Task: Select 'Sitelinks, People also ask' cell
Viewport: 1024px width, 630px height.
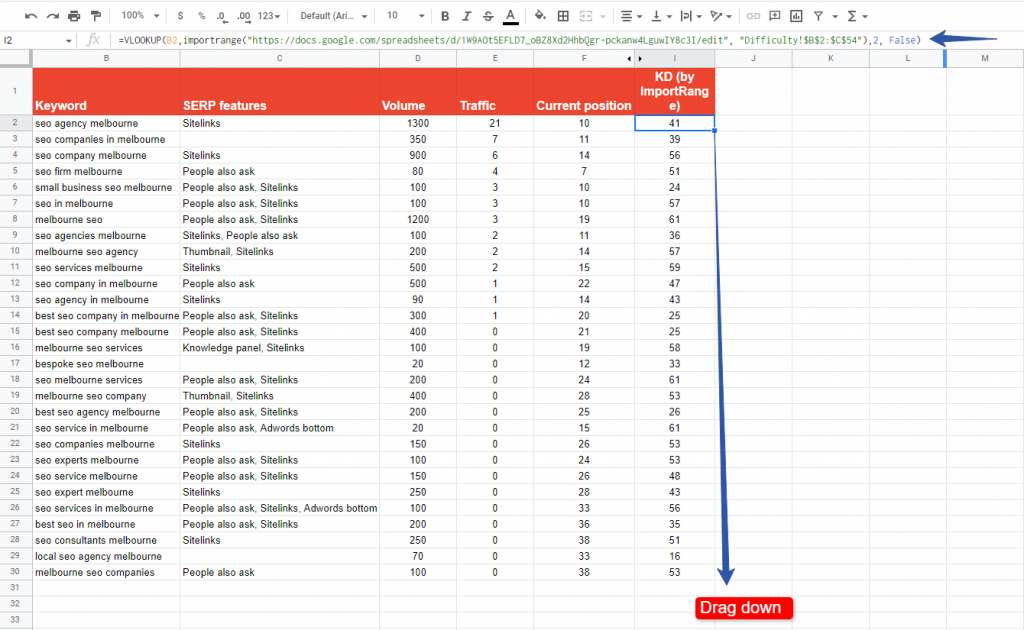Action: coord(280,235)
